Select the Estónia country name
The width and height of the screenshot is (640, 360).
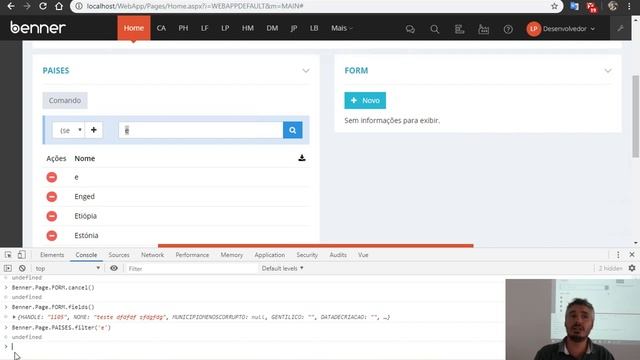86,236
